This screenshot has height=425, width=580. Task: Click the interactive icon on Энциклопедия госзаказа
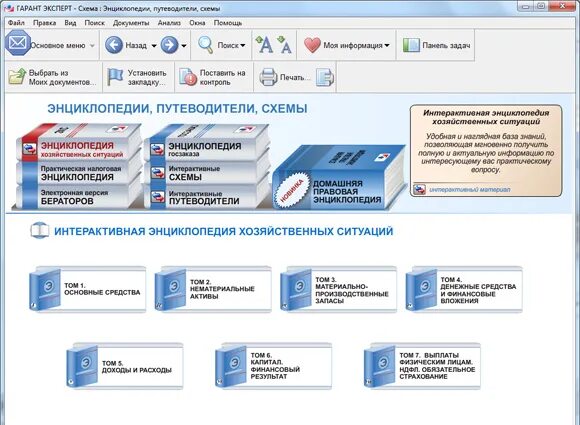tap(157, 149)
